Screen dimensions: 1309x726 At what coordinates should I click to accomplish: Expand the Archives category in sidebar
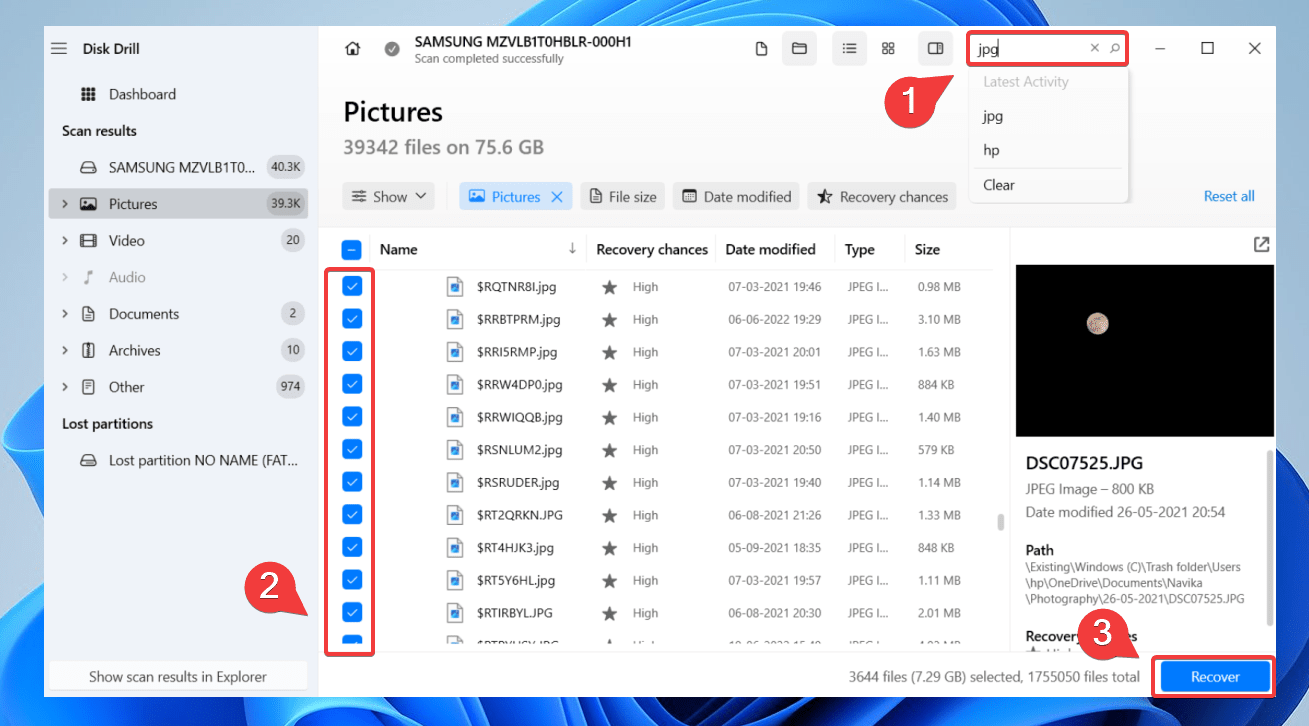coord(65,351)
